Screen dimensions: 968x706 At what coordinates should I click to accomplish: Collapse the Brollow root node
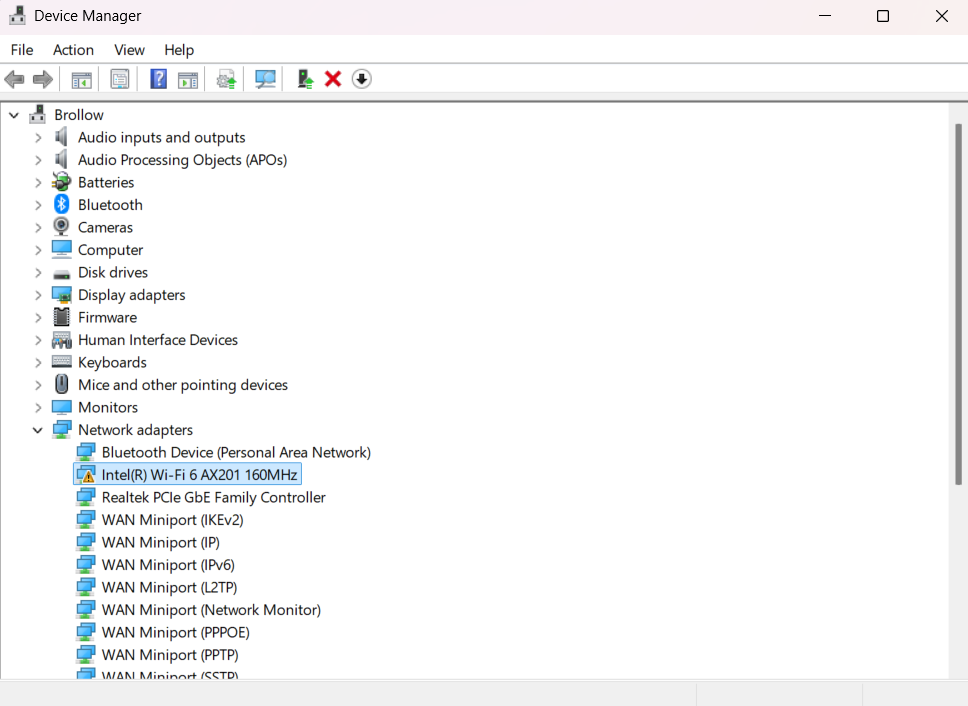tap(14, 114)
